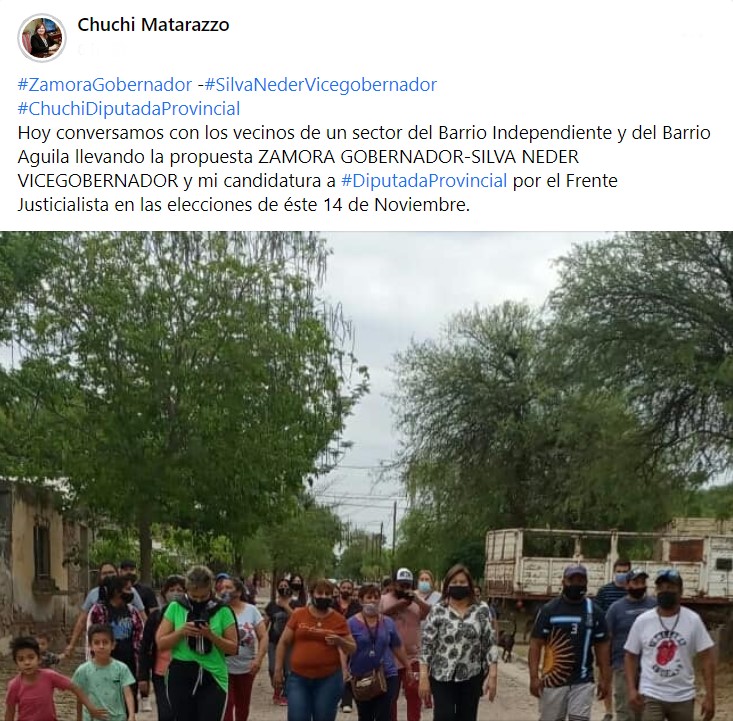Open the attached neighborhood walk photo
Image resolution: width=733 pixels, height=721 pixels.
click(x=366, y=476)
